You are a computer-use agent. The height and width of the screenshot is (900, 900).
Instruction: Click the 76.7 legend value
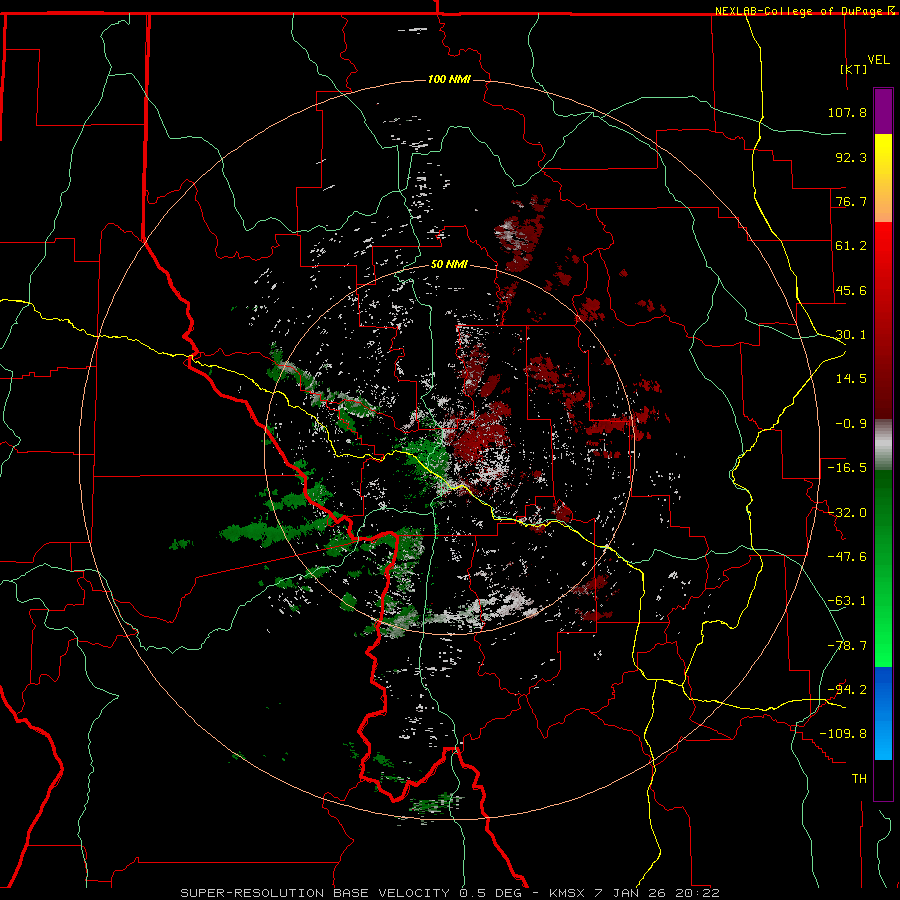pos(851,201)
